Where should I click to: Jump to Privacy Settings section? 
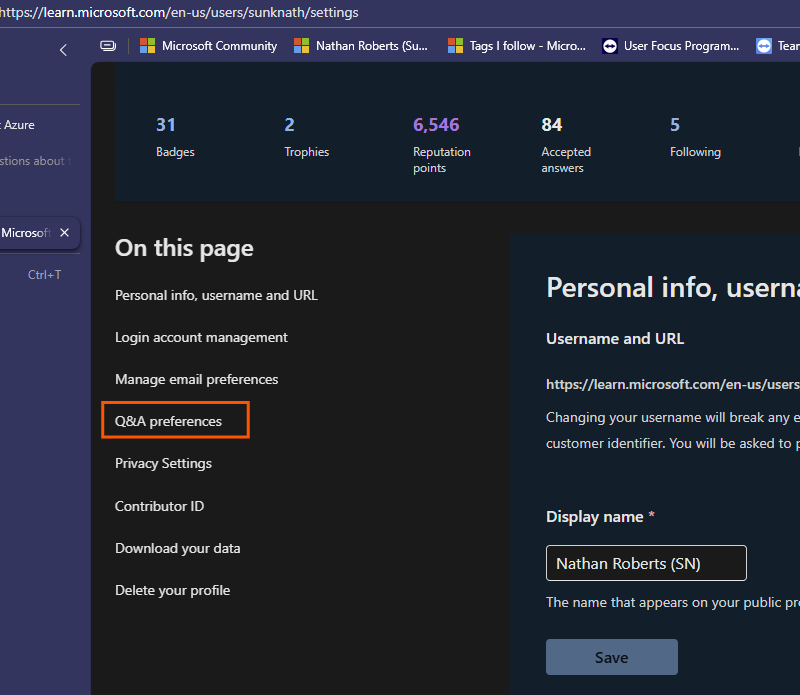point(163,463)
